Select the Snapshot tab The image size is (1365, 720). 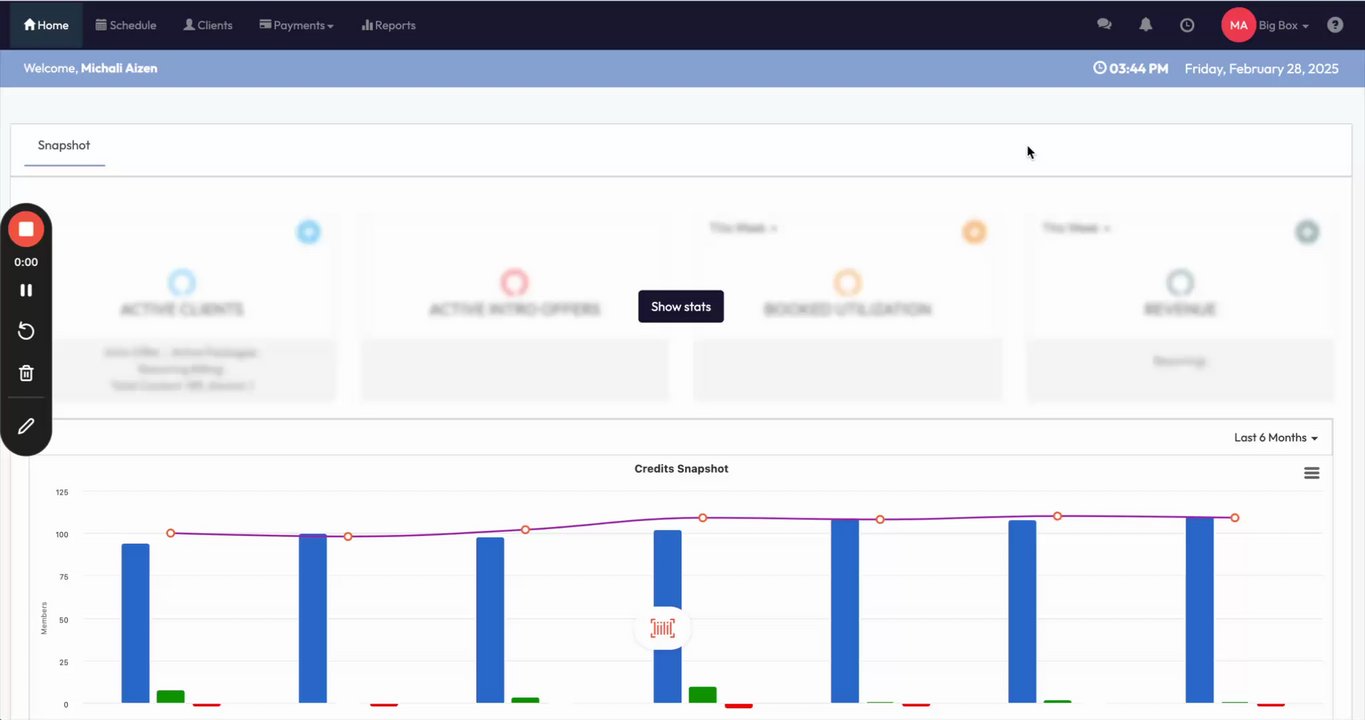(x=64, y=146)
